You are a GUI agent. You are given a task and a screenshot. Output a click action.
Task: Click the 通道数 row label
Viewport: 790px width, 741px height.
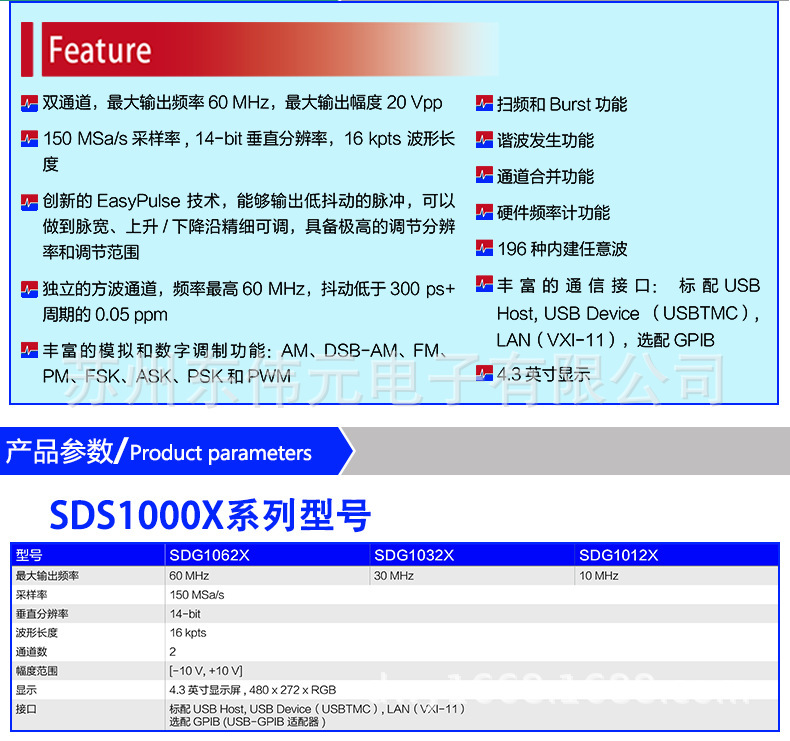coord(31,652)
